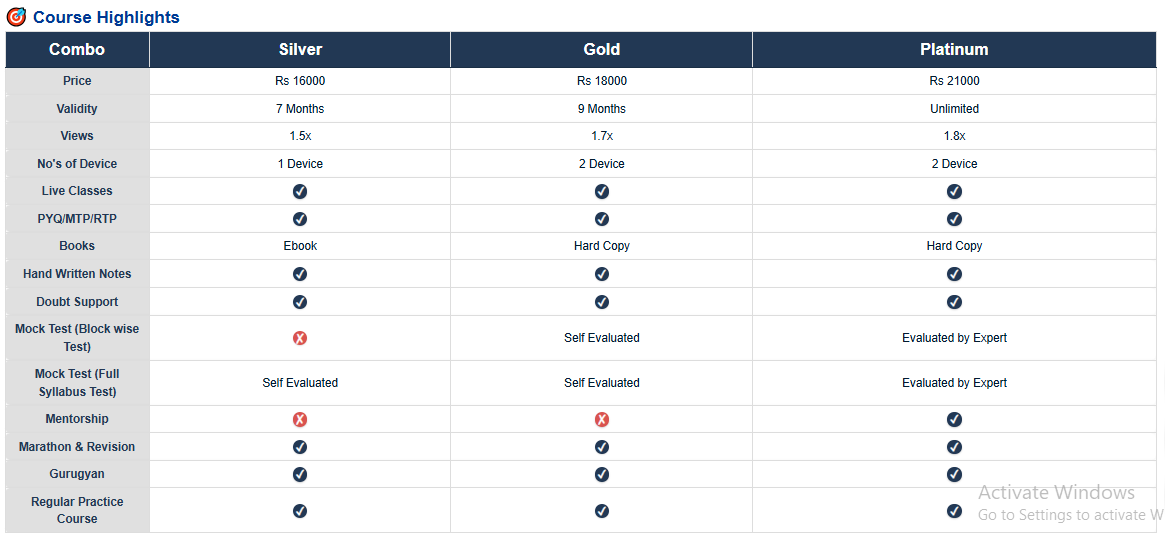Screen dimensions: 1165x539
Task: Click Platinum Mentorship check mark
Action: [954, 420]
